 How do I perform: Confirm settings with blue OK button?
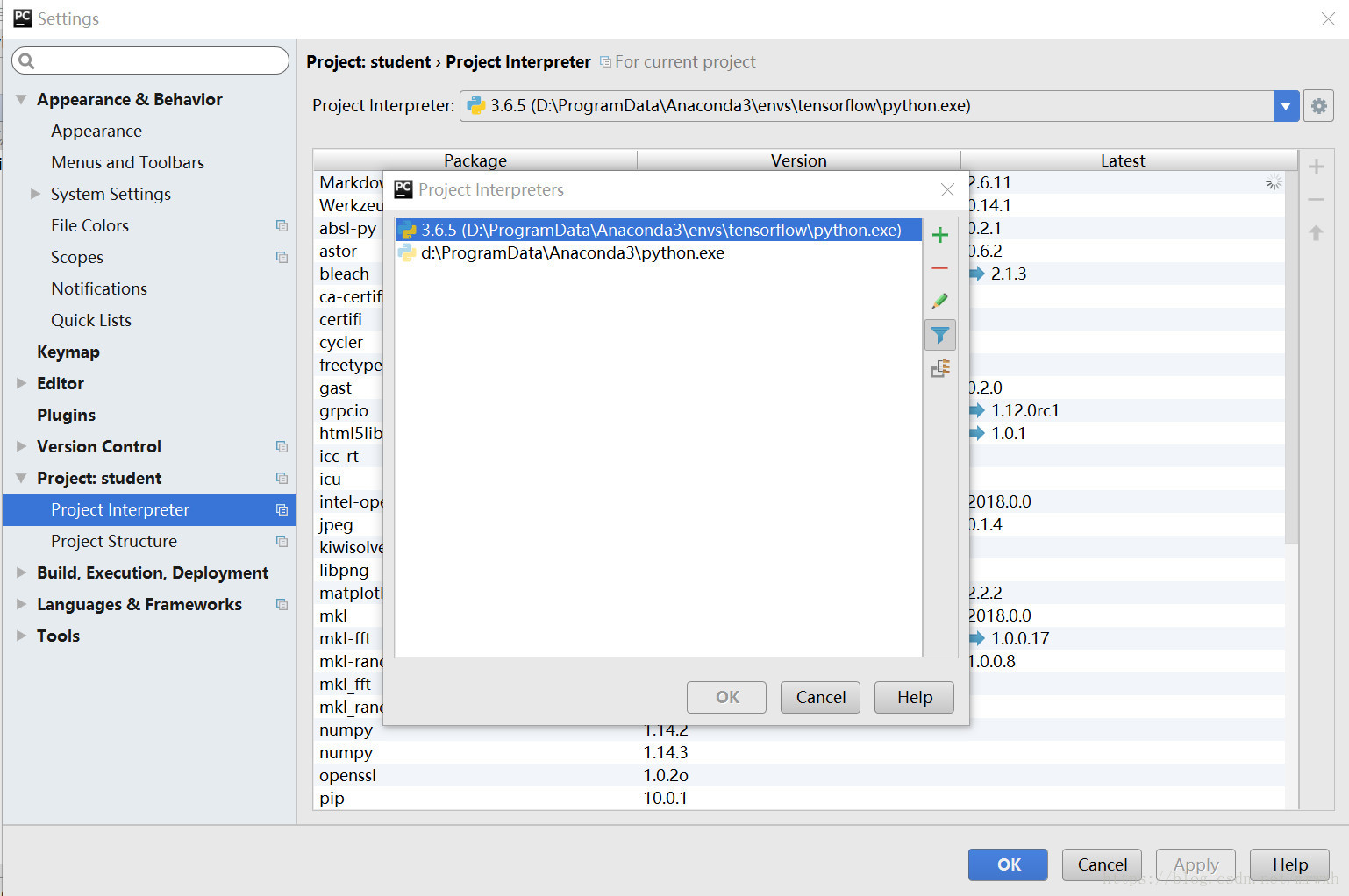pos(1008,864)
